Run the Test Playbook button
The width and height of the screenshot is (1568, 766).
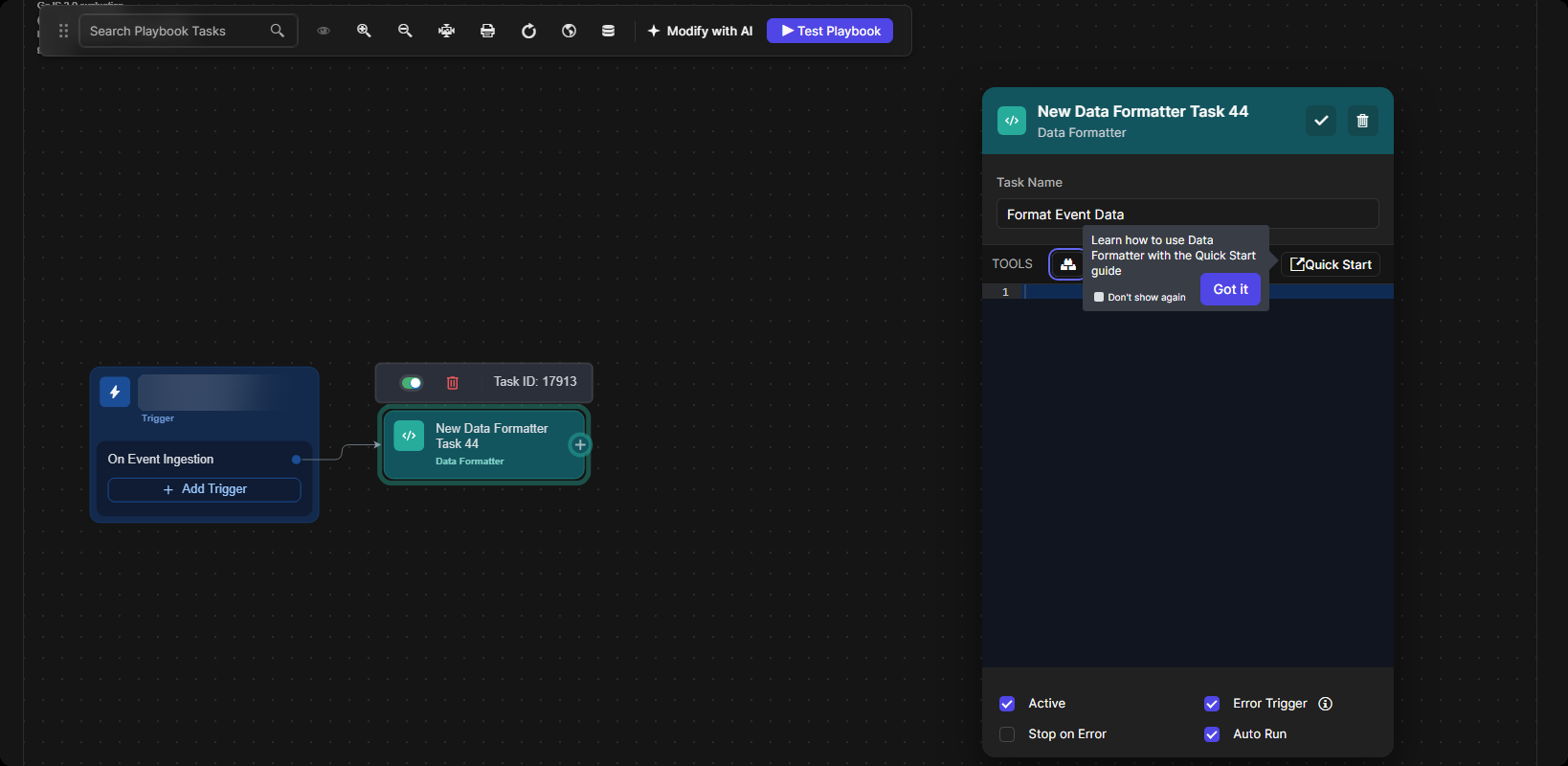(x=830, y=31)
